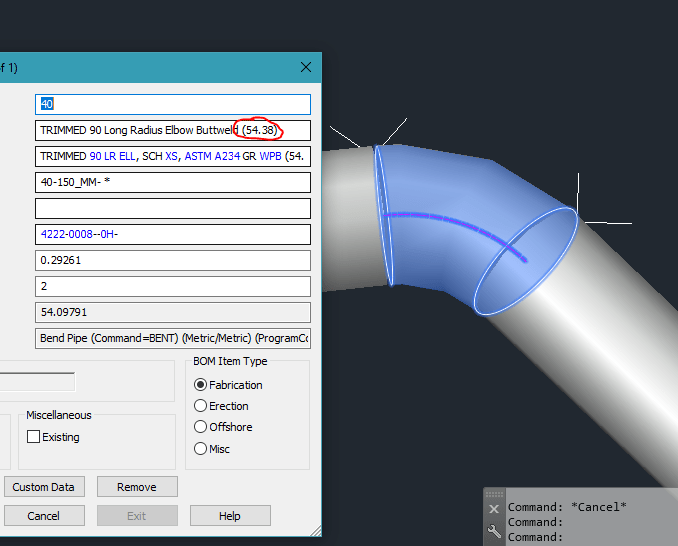Viewport: 678px width, 546px height.
Task: Click the 4222-0008--0H- field
Action: (172, 235)
